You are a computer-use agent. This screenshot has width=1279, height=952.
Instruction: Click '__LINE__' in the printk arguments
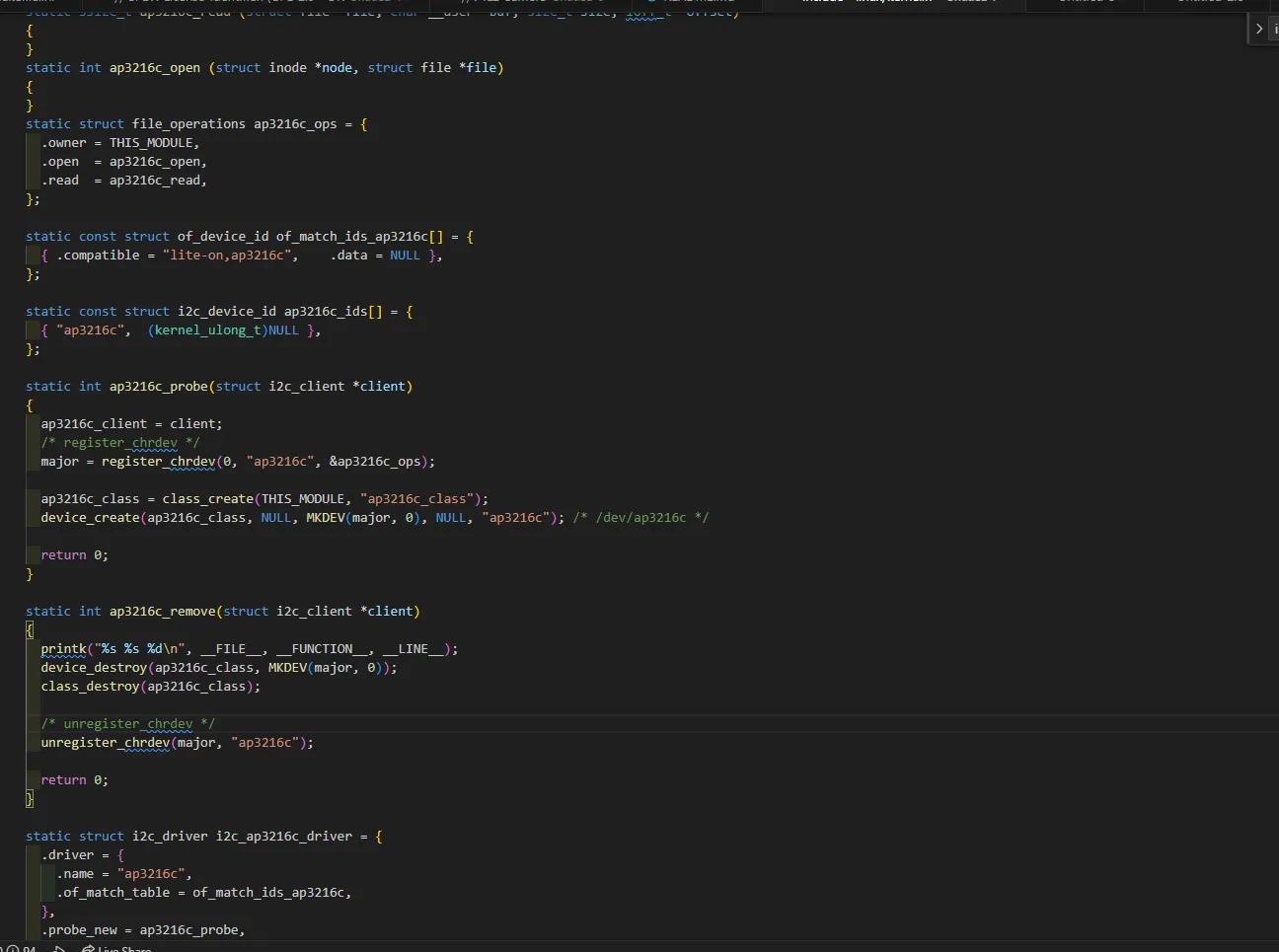point(413,649)
